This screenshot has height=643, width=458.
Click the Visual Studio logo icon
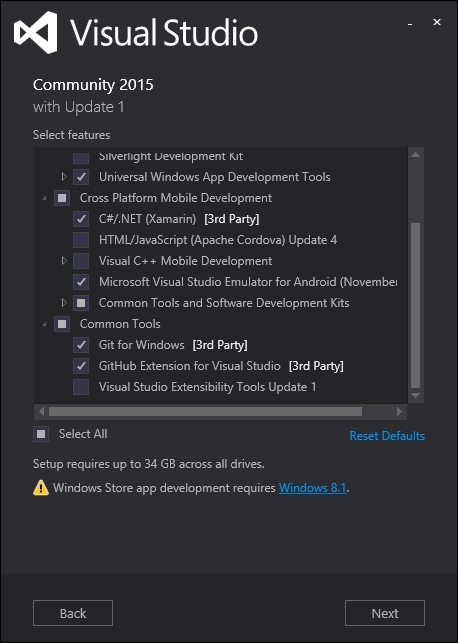click(x=36, y=33)
